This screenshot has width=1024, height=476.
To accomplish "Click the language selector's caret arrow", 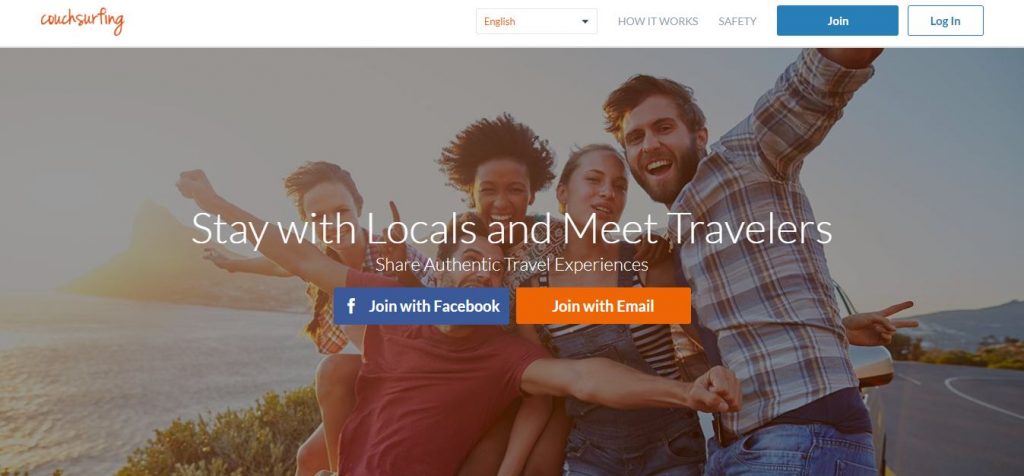I will click(x=584, y=22).
